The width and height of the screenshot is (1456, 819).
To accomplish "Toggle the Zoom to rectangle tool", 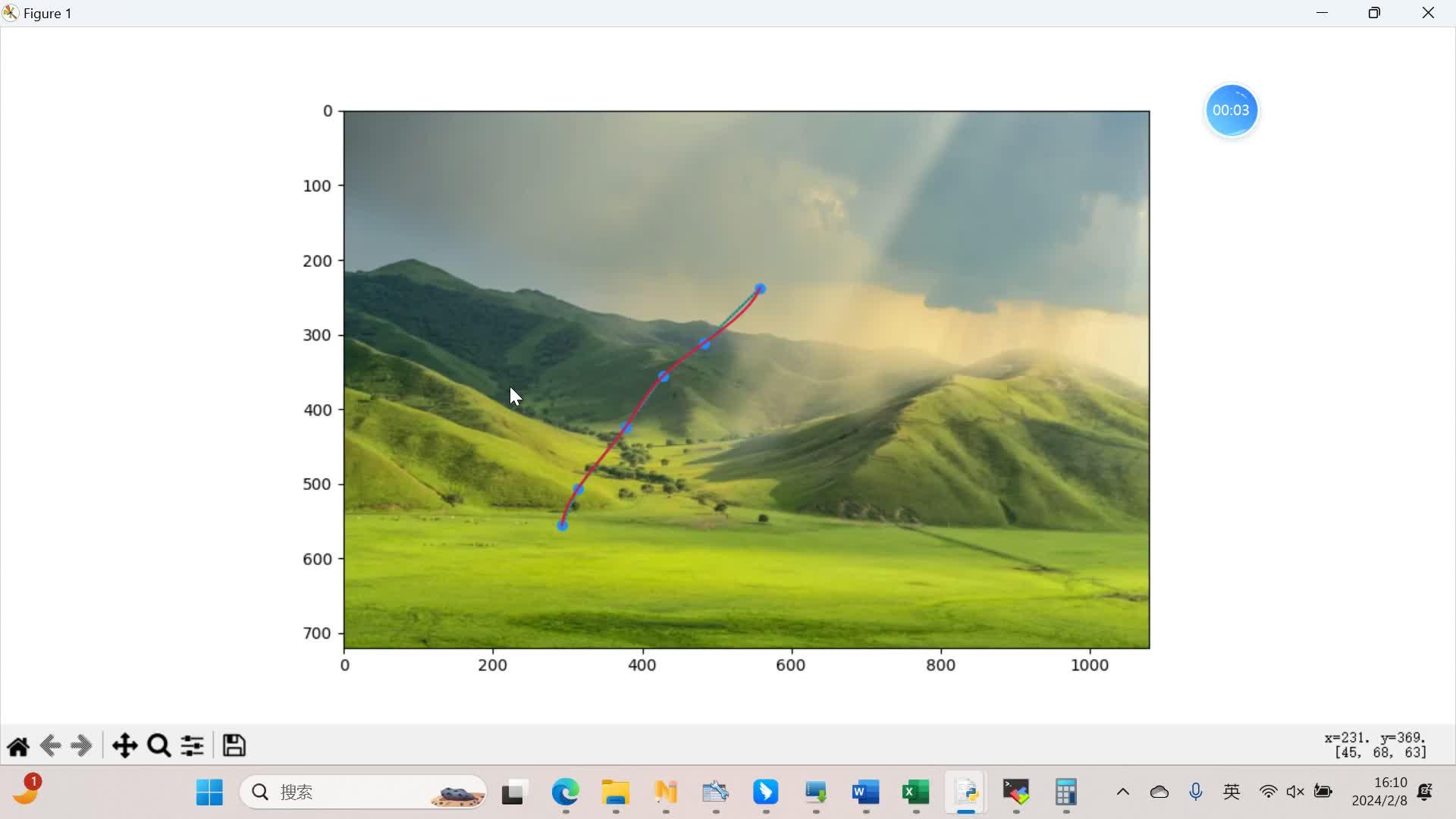I will click(x=158, y=746).
